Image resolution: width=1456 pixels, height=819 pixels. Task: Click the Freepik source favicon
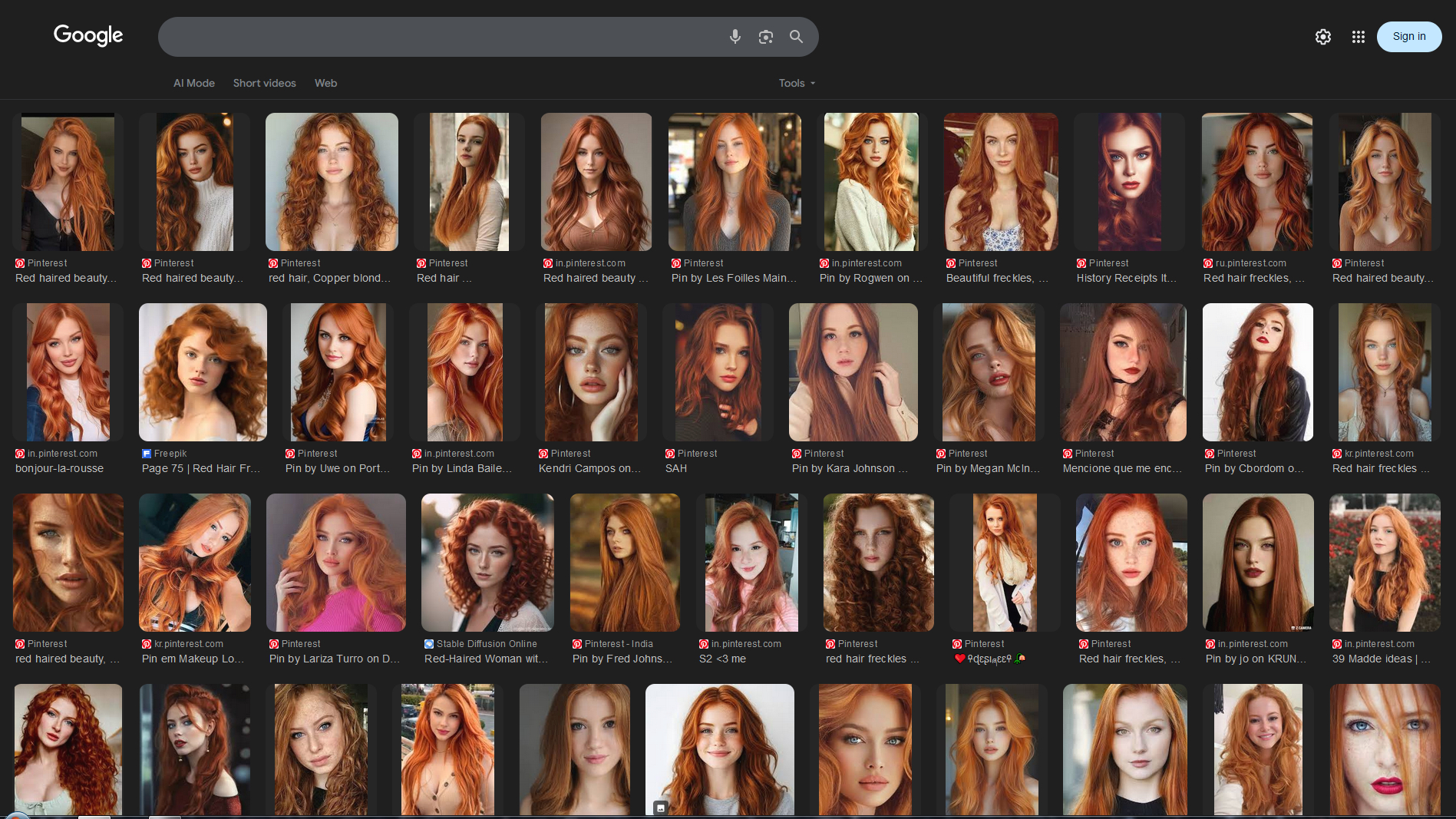pos(147,454)
